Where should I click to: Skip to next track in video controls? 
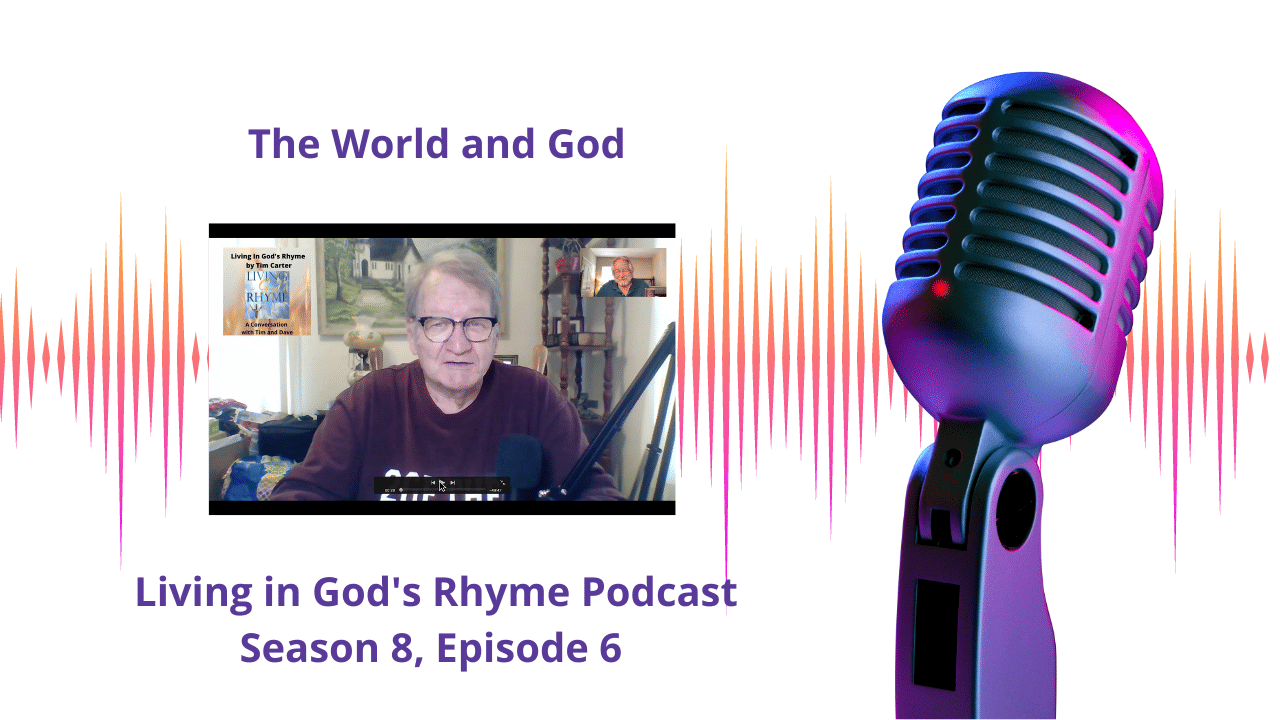[453, 483]
